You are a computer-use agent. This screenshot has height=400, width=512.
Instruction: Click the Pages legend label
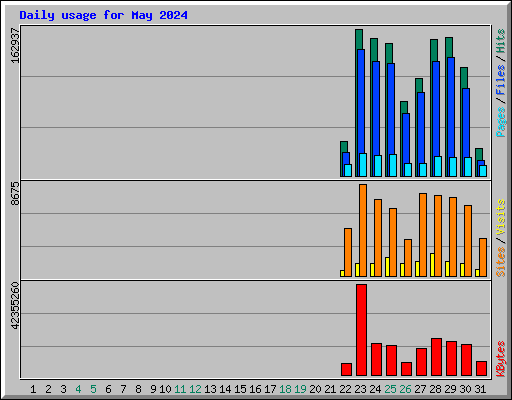pyautogui.click(x=500, y=122)
